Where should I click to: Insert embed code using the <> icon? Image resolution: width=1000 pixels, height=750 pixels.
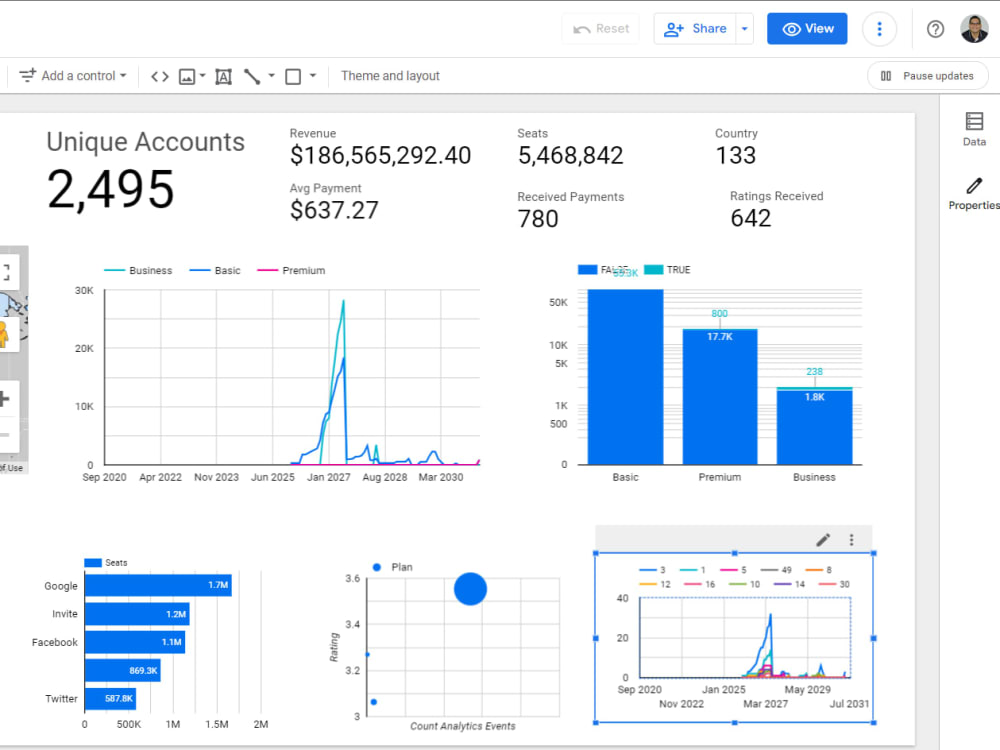point(159,76)
